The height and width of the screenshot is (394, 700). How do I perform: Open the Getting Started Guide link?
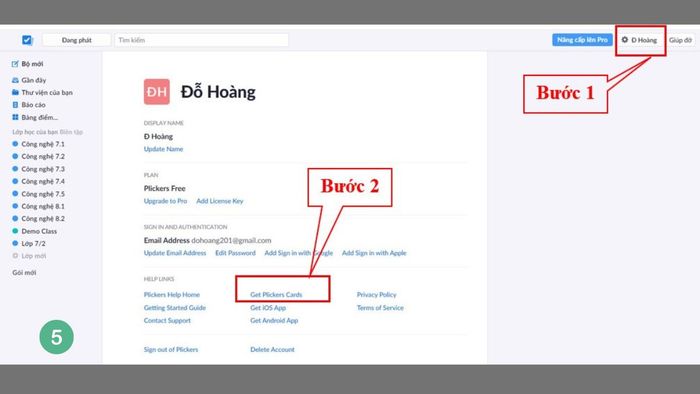coord(175,308)
